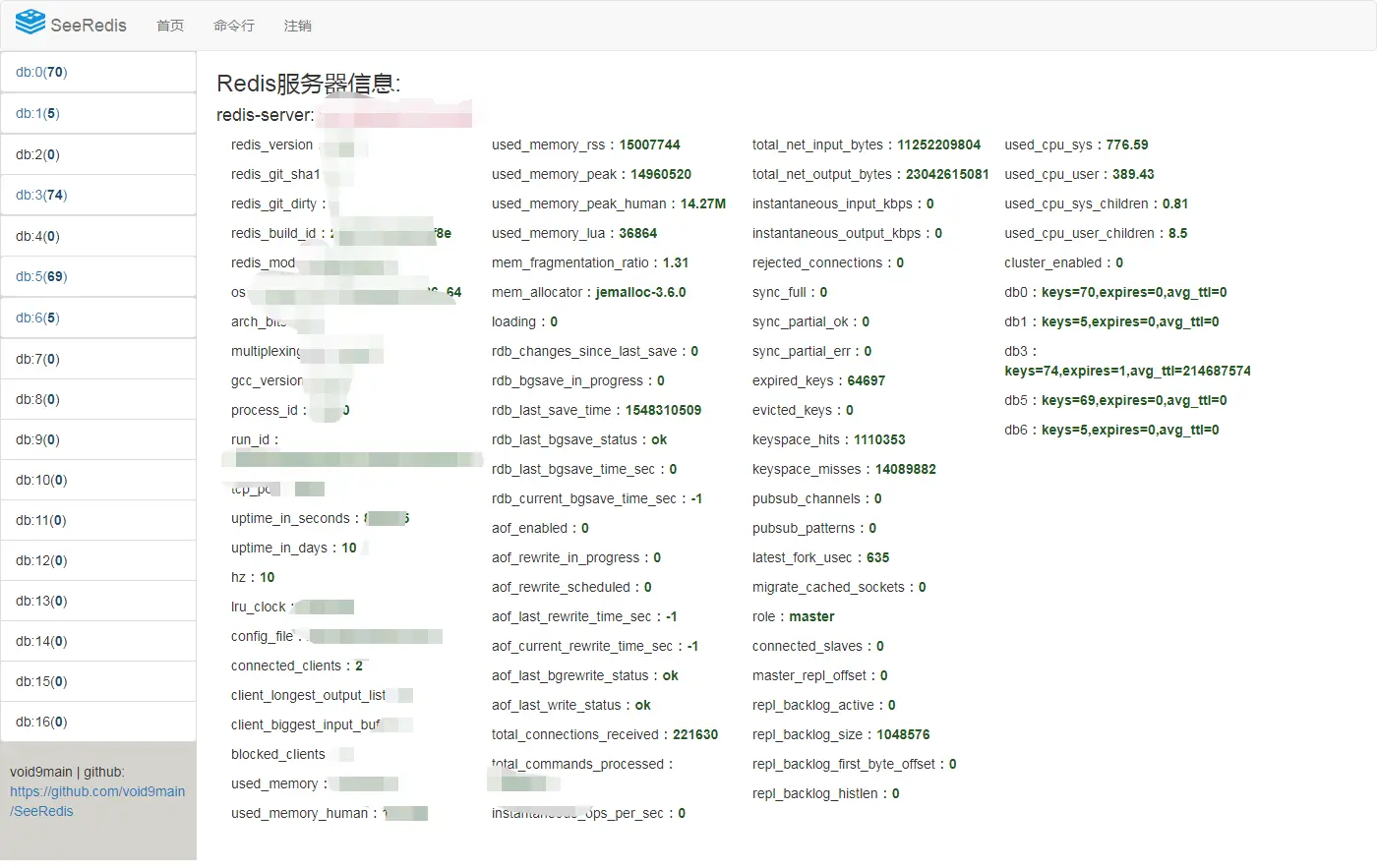Click total_net_output_bytes value 23042615081
This screenshot has height=868, width=1377.
947,174
